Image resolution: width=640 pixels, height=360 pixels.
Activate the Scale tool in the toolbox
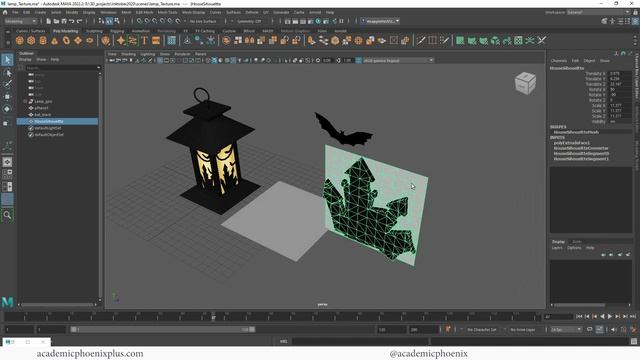coord(6,123)
